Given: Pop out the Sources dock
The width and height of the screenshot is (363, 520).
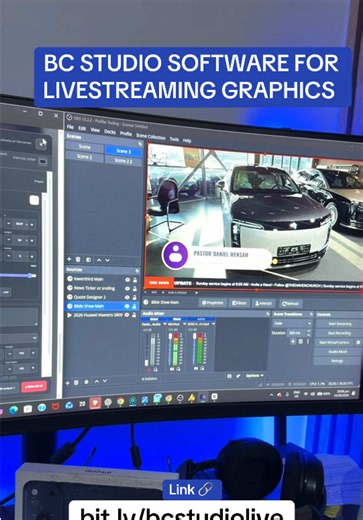Looking at the screenshot, I should 137,271.
